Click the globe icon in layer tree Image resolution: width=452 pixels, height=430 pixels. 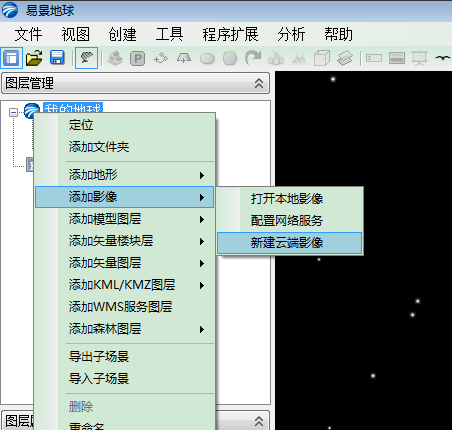[x=32, y=110]
